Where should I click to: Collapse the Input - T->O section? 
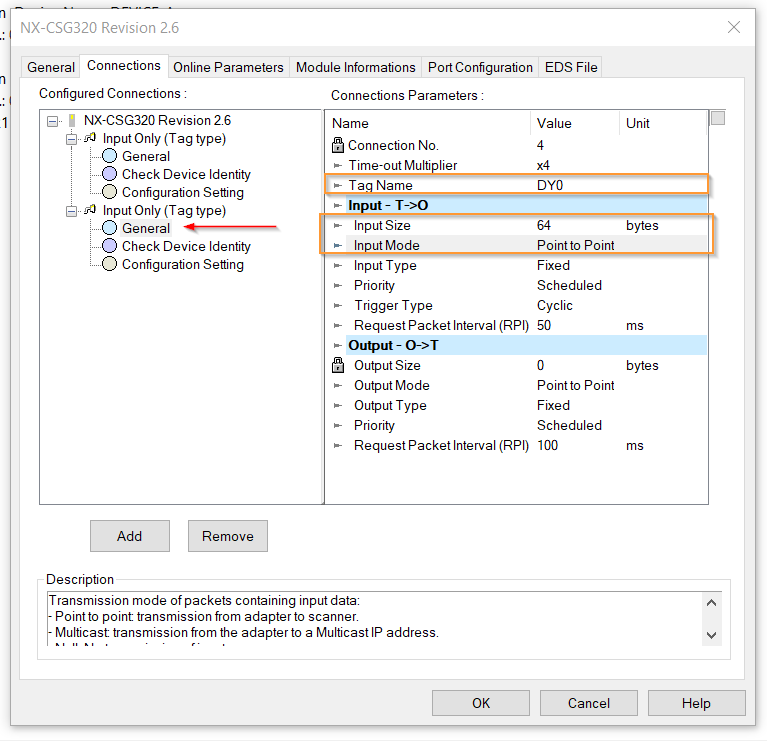tap(338, 205)
